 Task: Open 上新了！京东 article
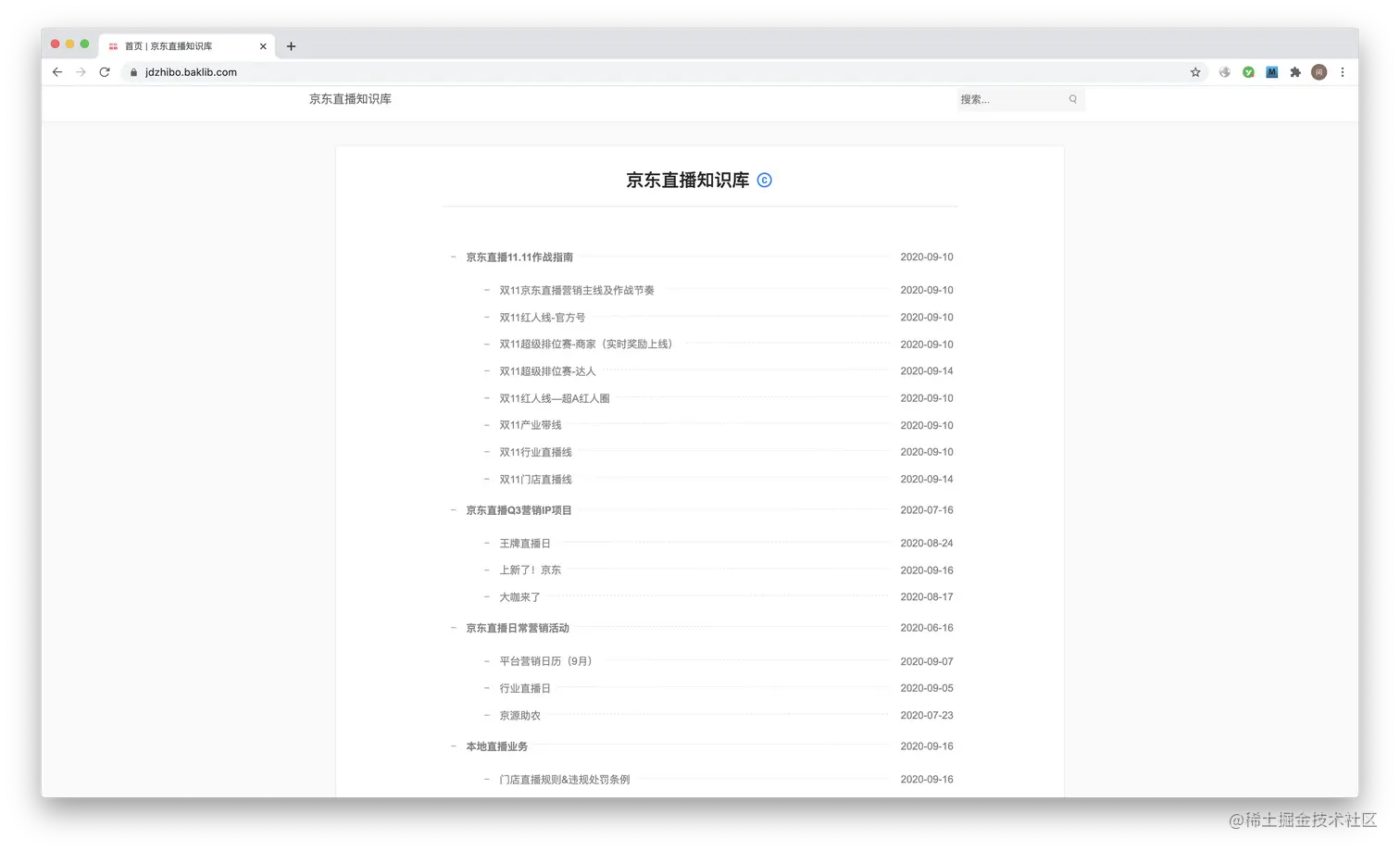coord(531,570)
